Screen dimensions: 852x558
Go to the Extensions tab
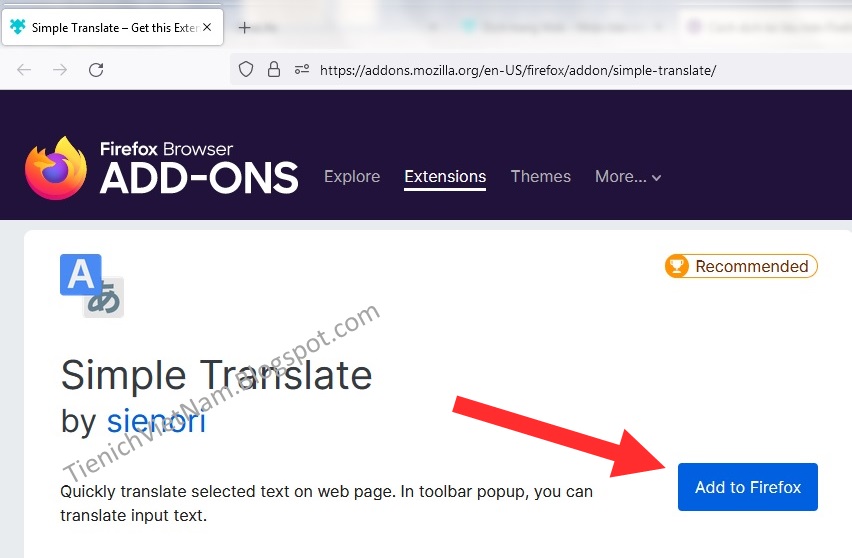(x=445, y=177)
